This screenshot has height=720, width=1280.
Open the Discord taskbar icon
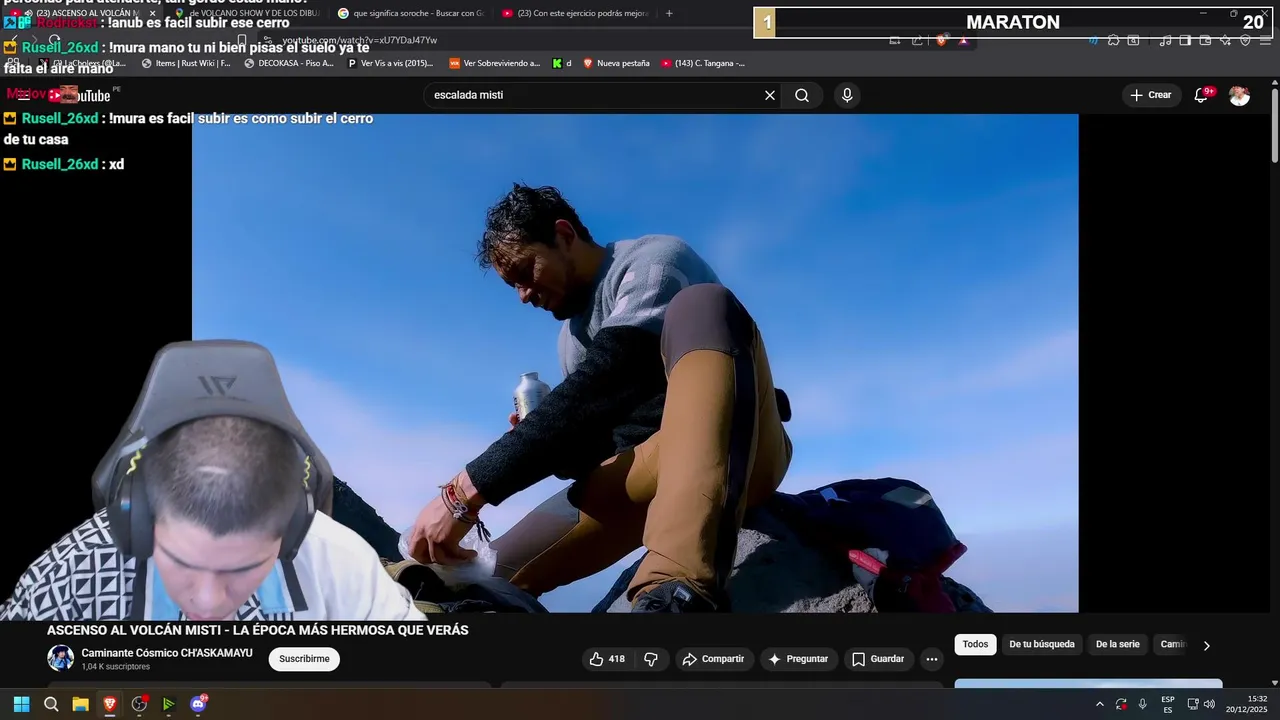click(198, 704)
